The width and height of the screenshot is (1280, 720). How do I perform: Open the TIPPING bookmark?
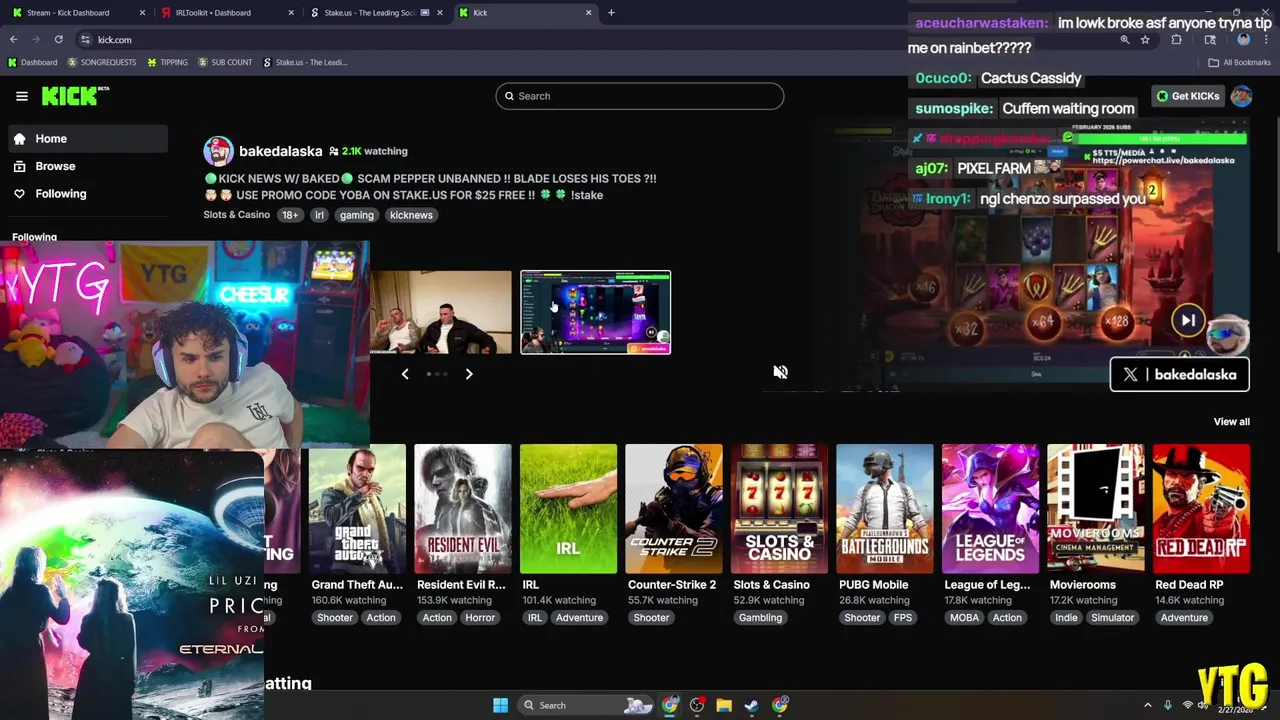[167, 62]
